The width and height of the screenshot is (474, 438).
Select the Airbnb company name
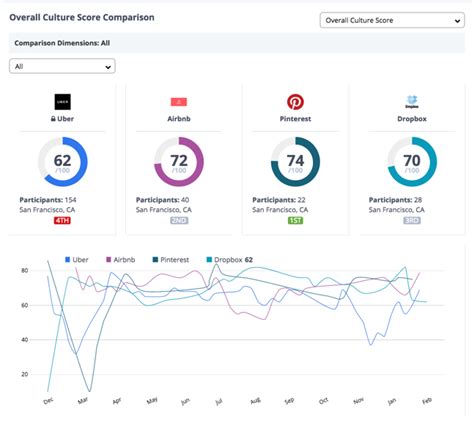179,119
